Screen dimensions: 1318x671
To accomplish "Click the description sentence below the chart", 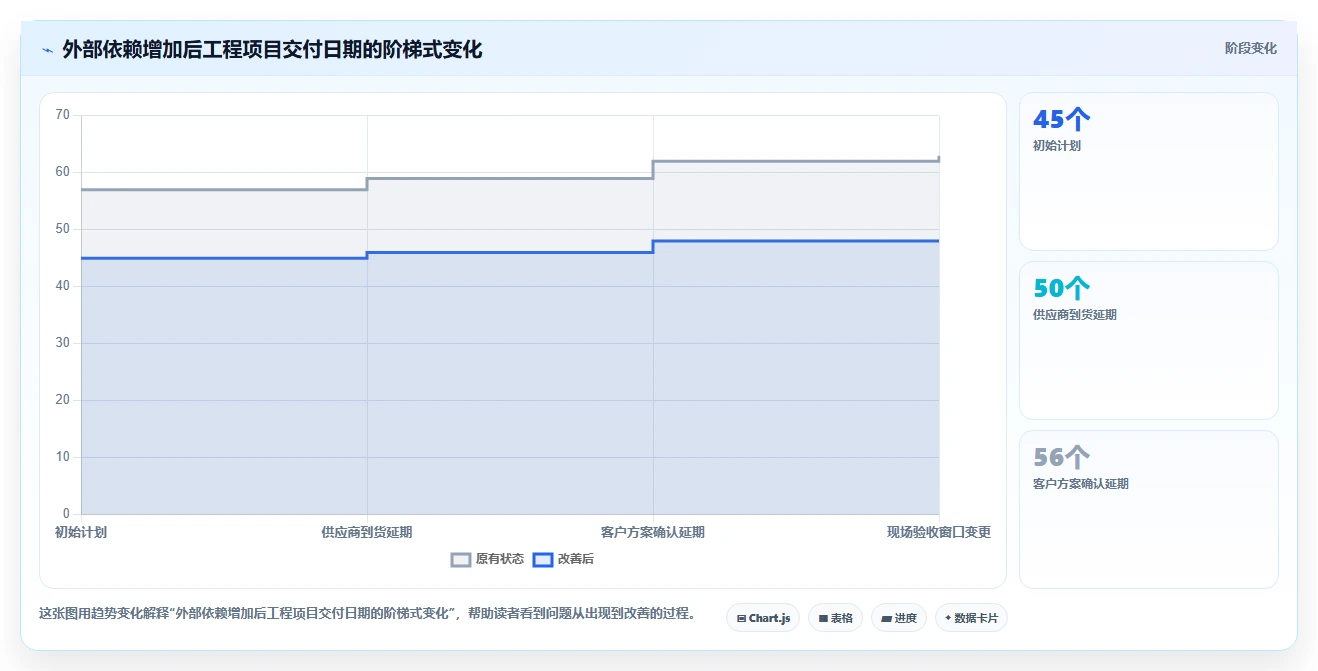I will pyautogui.click(x=367, y=613).
